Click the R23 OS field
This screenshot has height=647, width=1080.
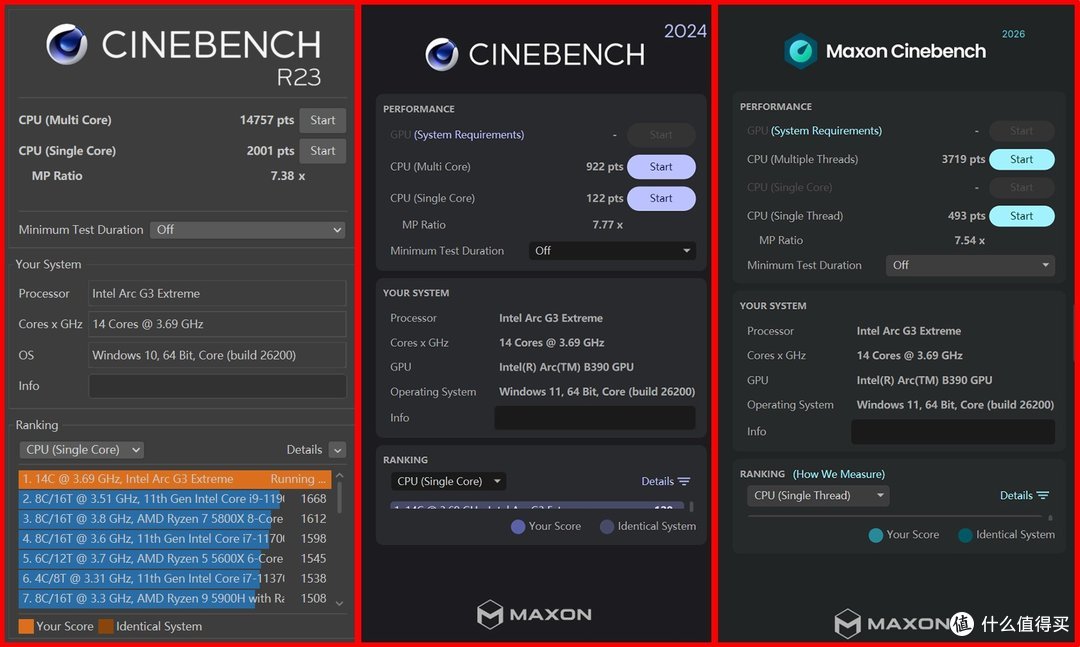[x=217, y=355]
